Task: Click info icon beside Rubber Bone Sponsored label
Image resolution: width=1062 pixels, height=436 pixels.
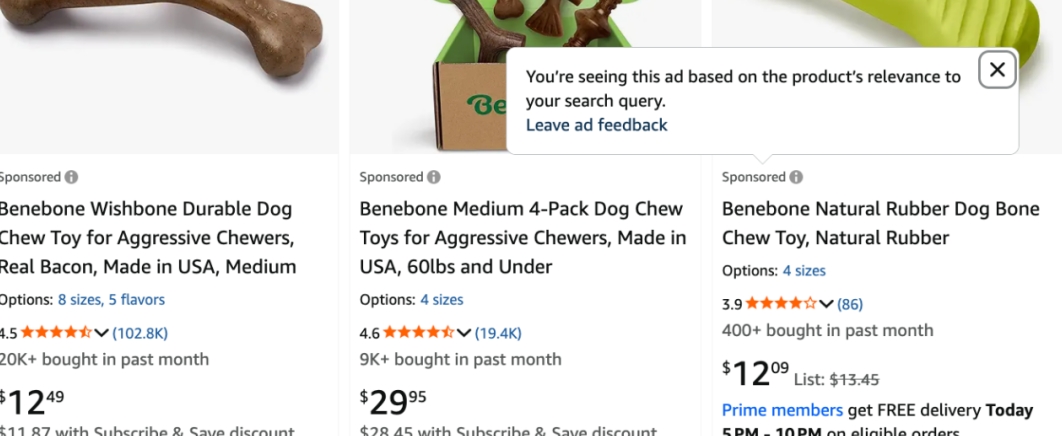Action: 795,177
